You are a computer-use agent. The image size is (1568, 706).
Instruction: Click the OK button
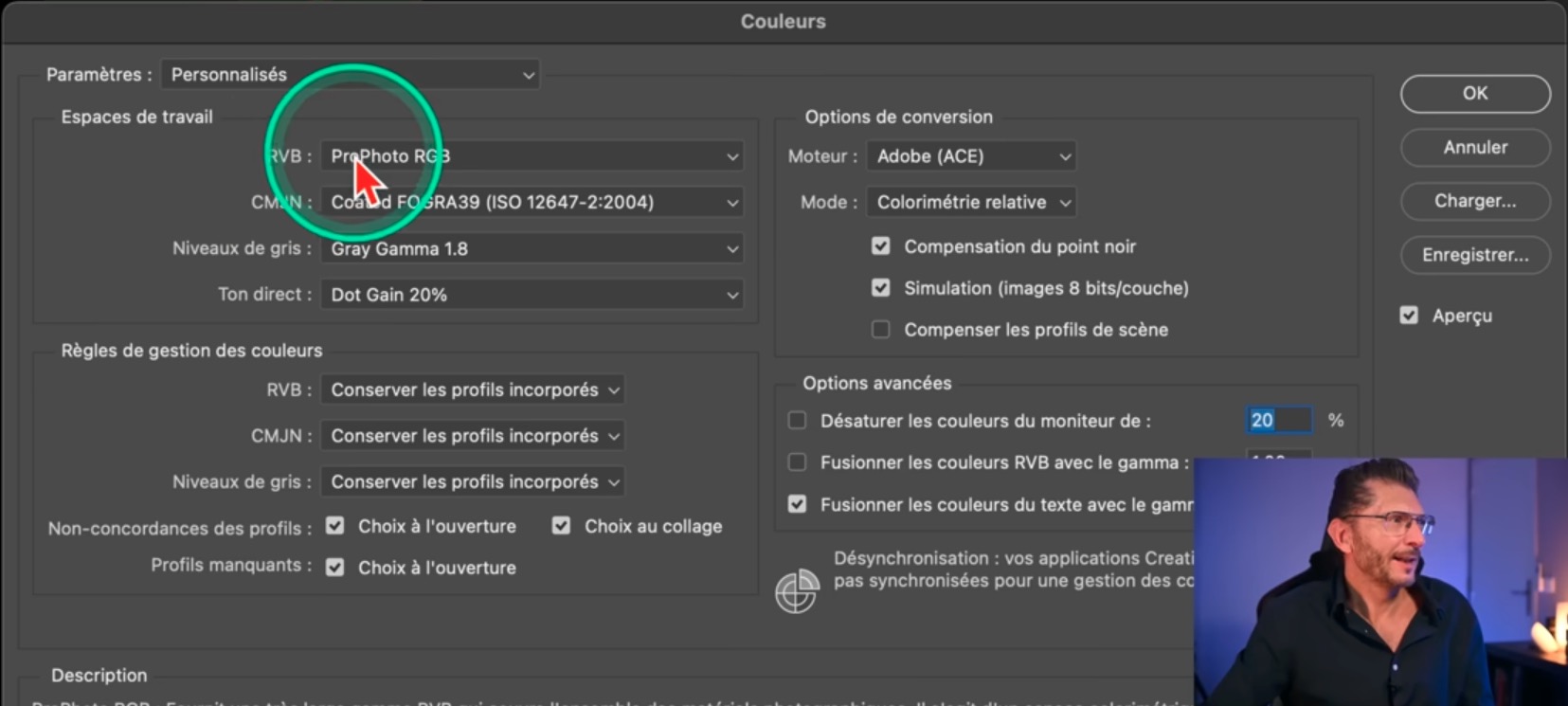(x=1474, y=94)
